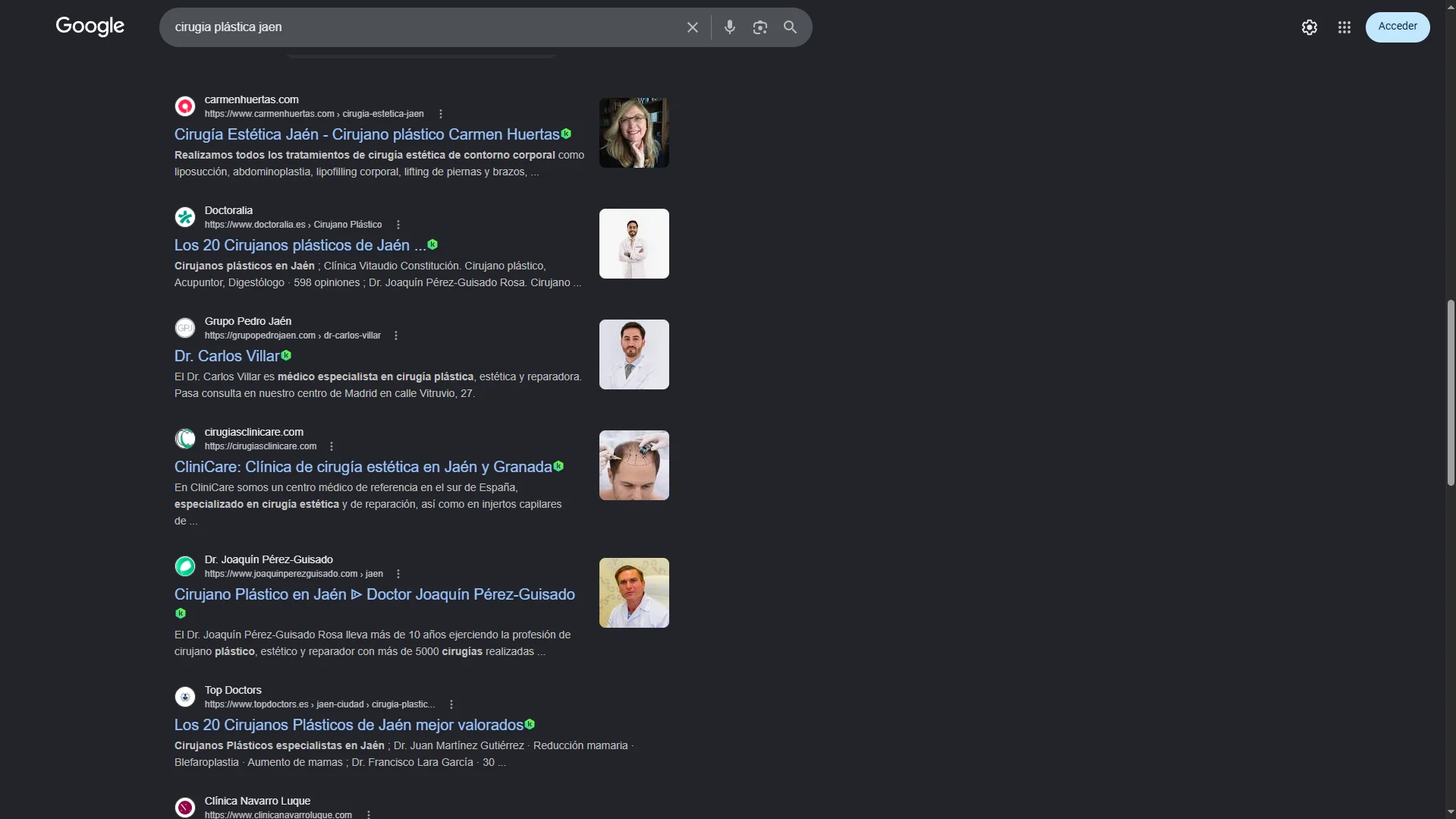Click URL 'joaquinperezguisado.com › jaen'
Screen dimensions: 1456x819
[294, 574]
